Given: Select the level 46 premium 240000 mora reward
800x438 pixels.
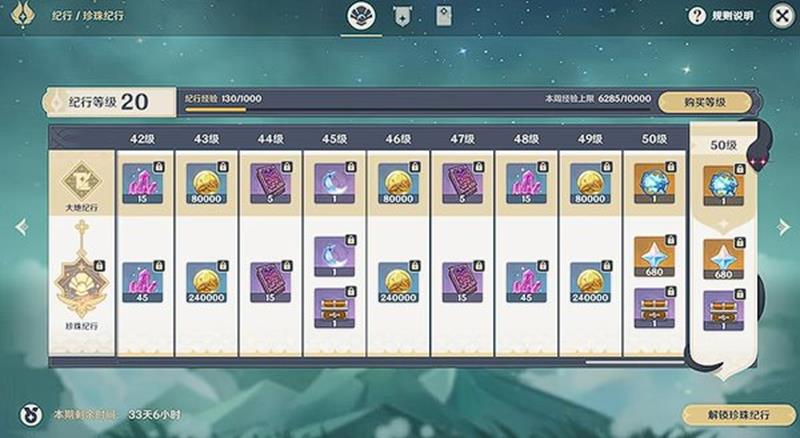Looking at the screenshot, I should tap(398, 282).
